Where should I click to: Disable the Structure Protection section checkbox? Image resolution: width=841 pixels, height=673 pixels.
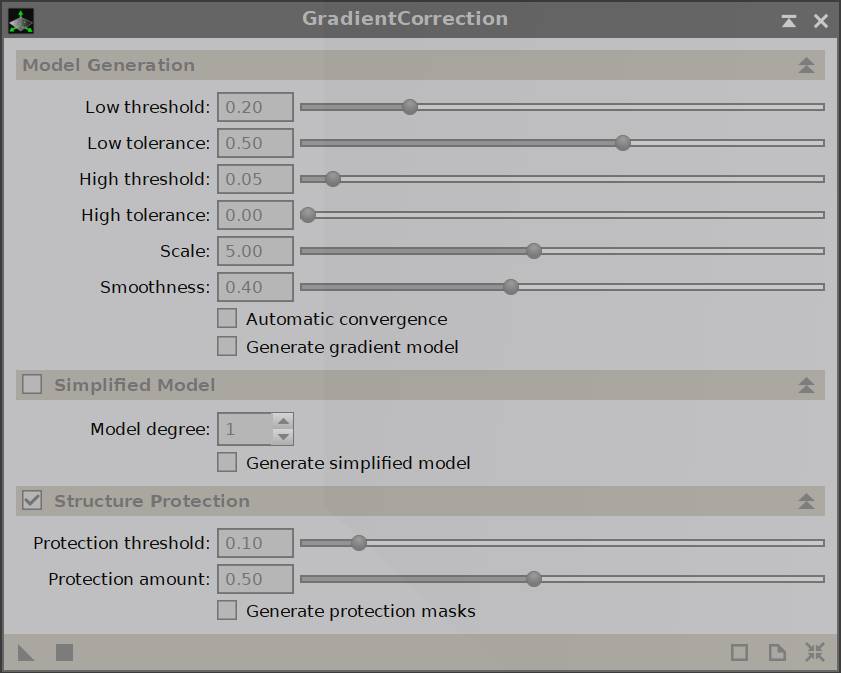pyautogui.click(x=32, y=500)
